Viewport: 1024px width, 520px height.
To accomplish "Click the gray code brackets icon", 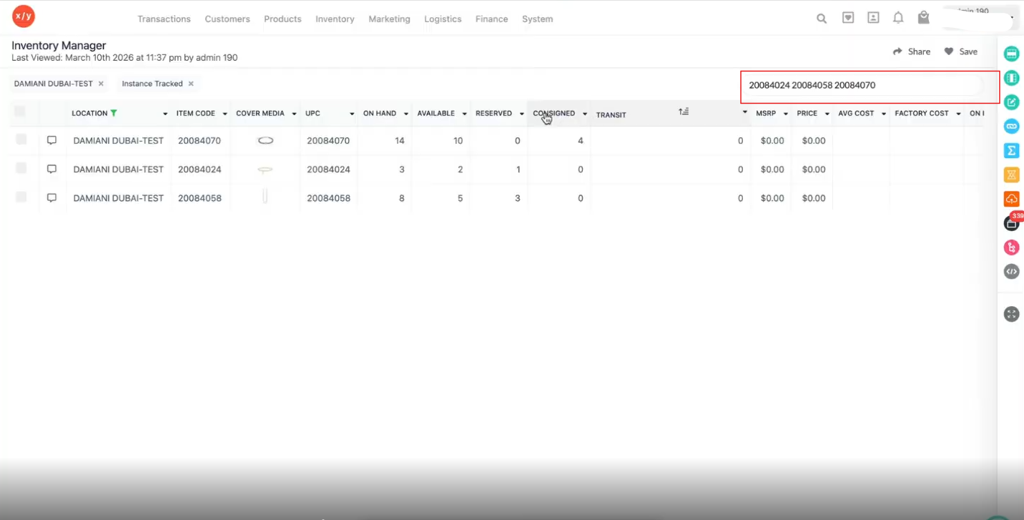I will 1012,271.
